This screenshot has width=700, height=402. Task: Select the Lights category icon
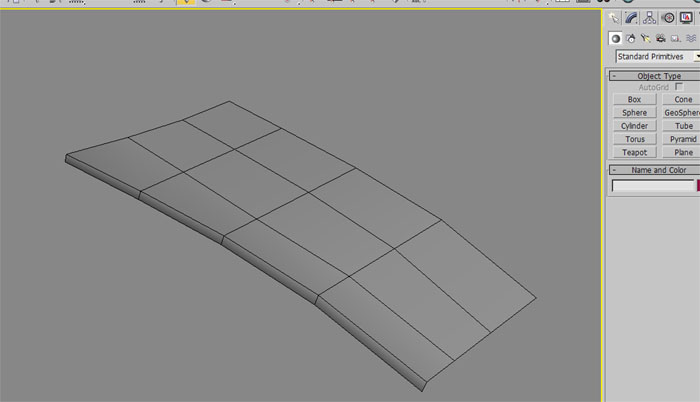coord(646,38)
